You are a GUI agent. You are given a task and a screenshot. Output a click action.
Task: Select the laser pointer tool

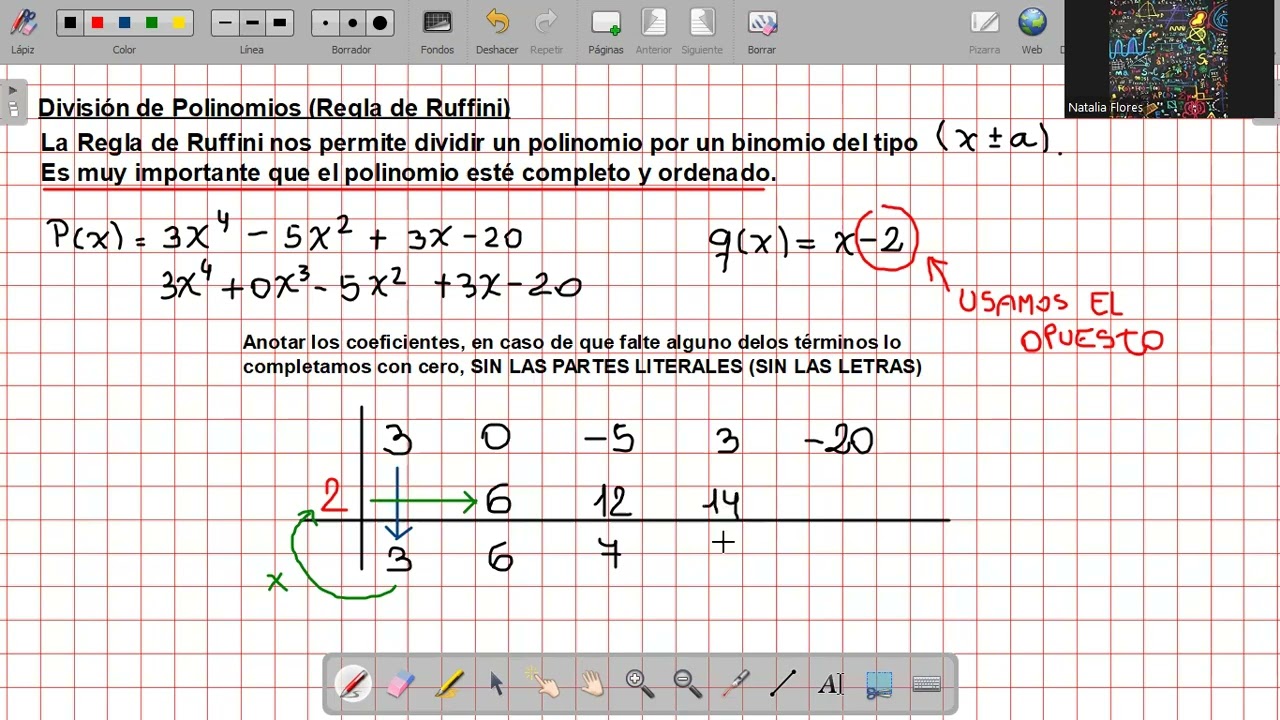click(736, 684)
